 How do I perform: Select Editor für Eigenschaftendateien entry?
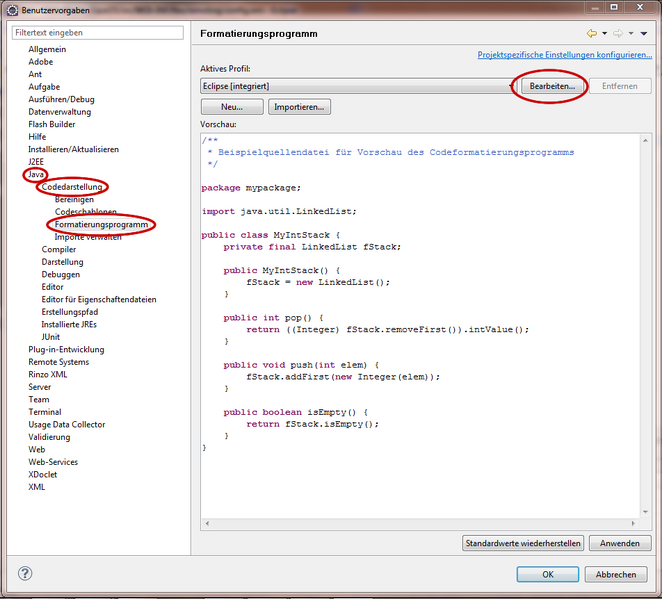[x=99, y=300]
